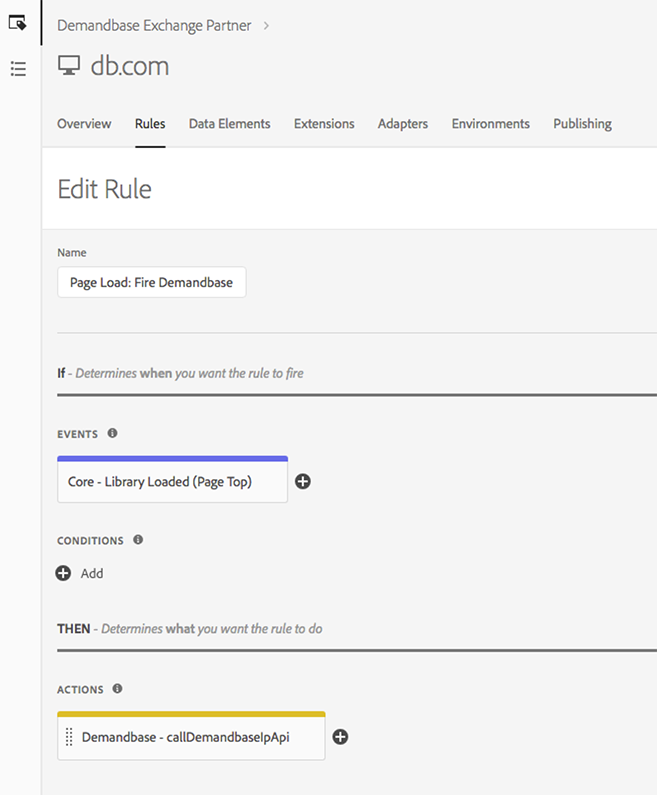Click the THEN rule description text
This screenshot has height=795, width=657.
tap(190, 629)
